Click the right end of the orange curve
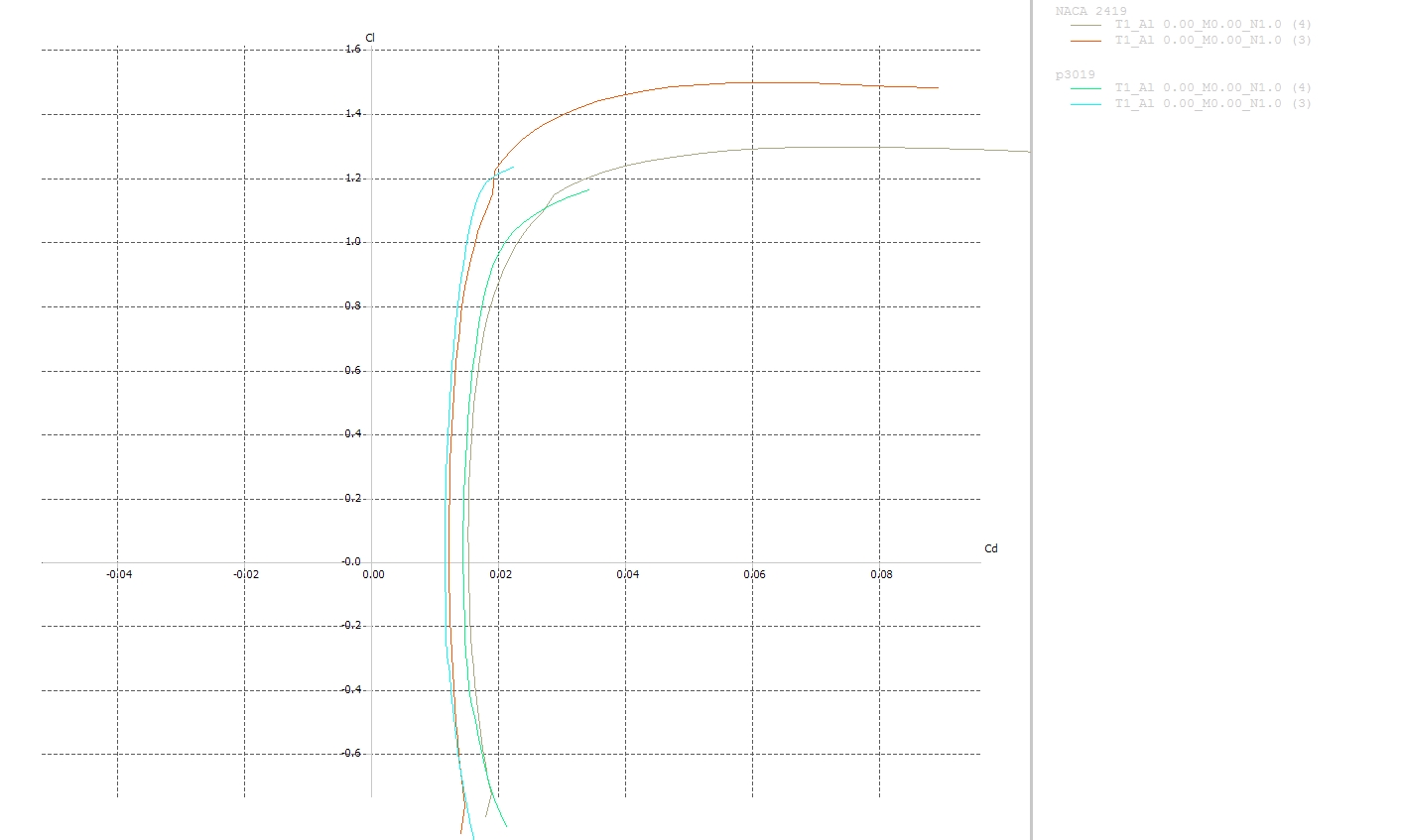1401x840 pixels. 937,88
